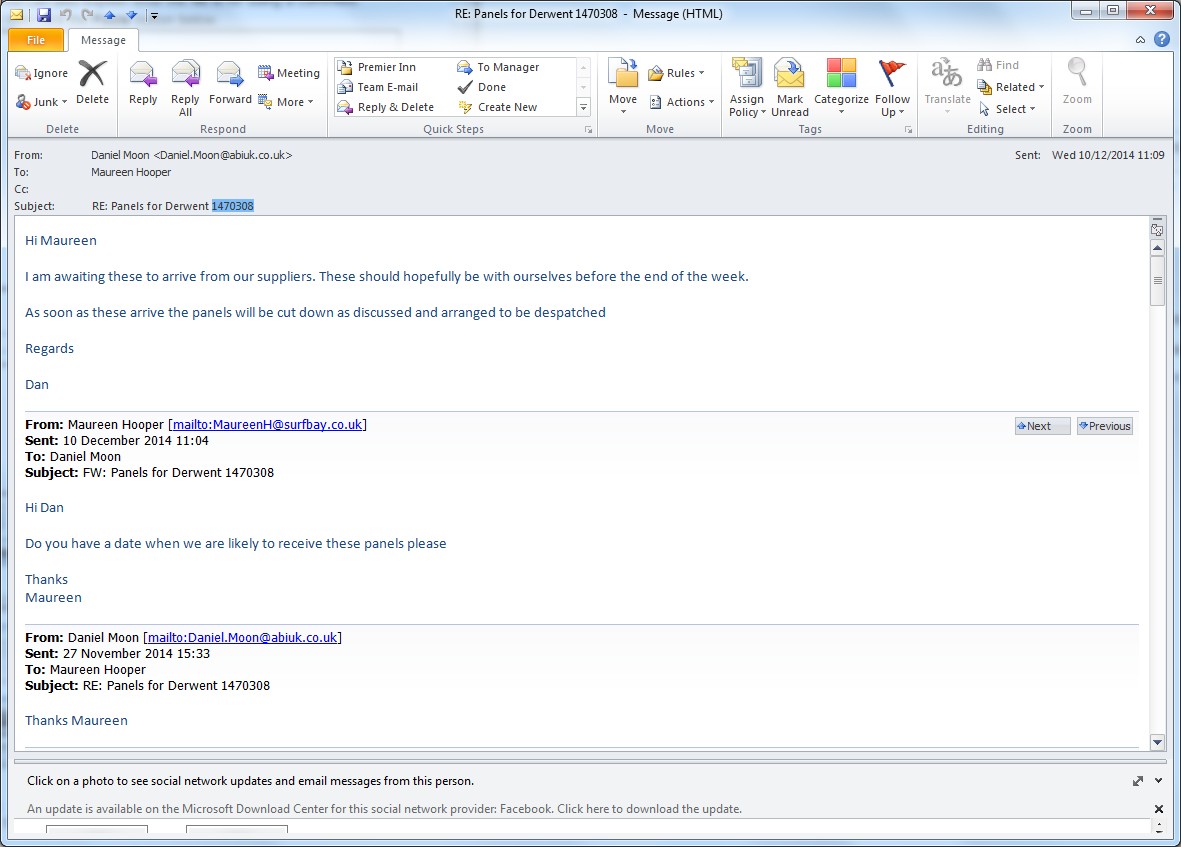Open the Actions dropdown
This screenshot has width=1181, height=847.
click(682, 102)
